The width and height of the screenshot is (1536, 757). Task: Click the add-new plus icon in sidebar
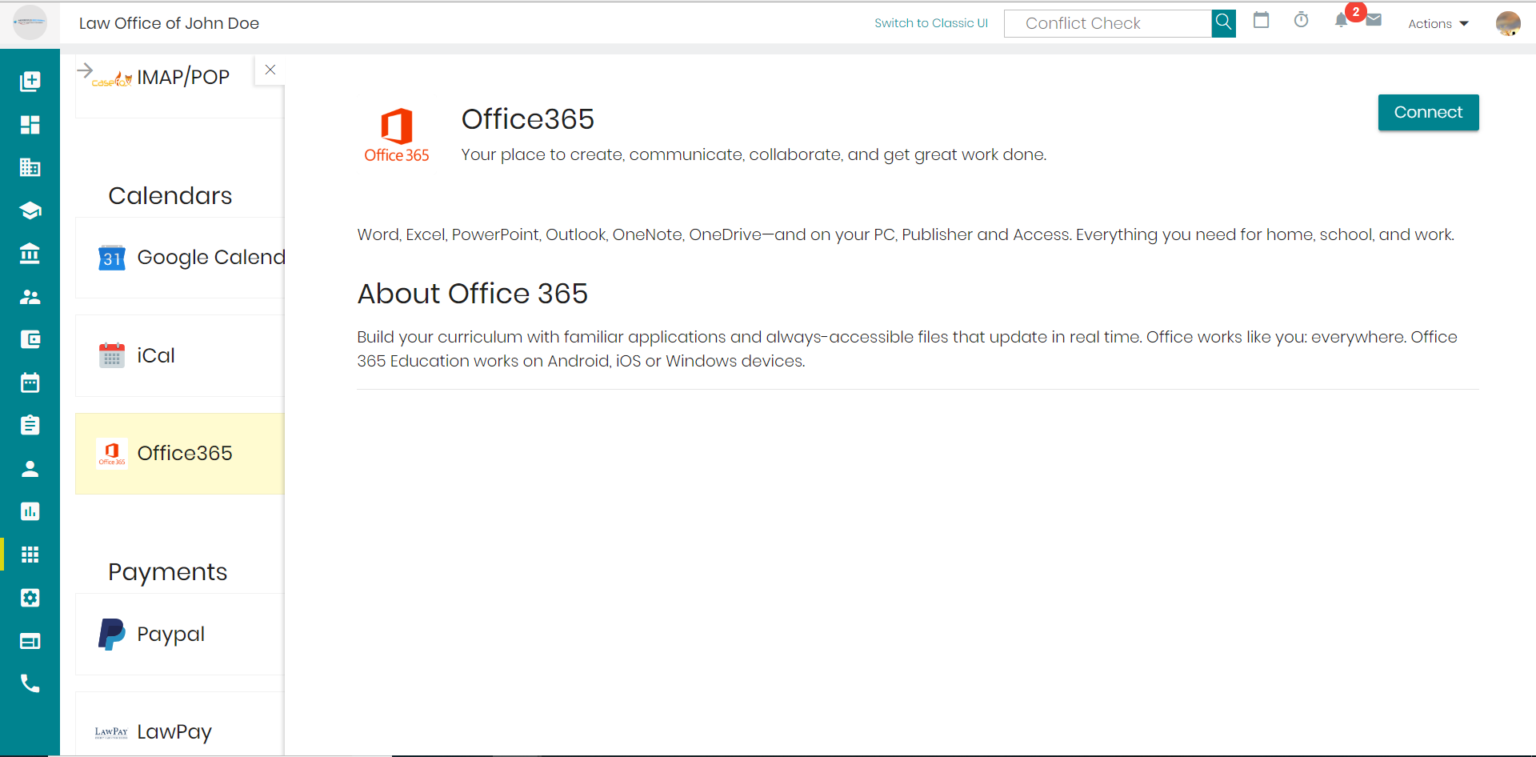click(x=30, y=82)
